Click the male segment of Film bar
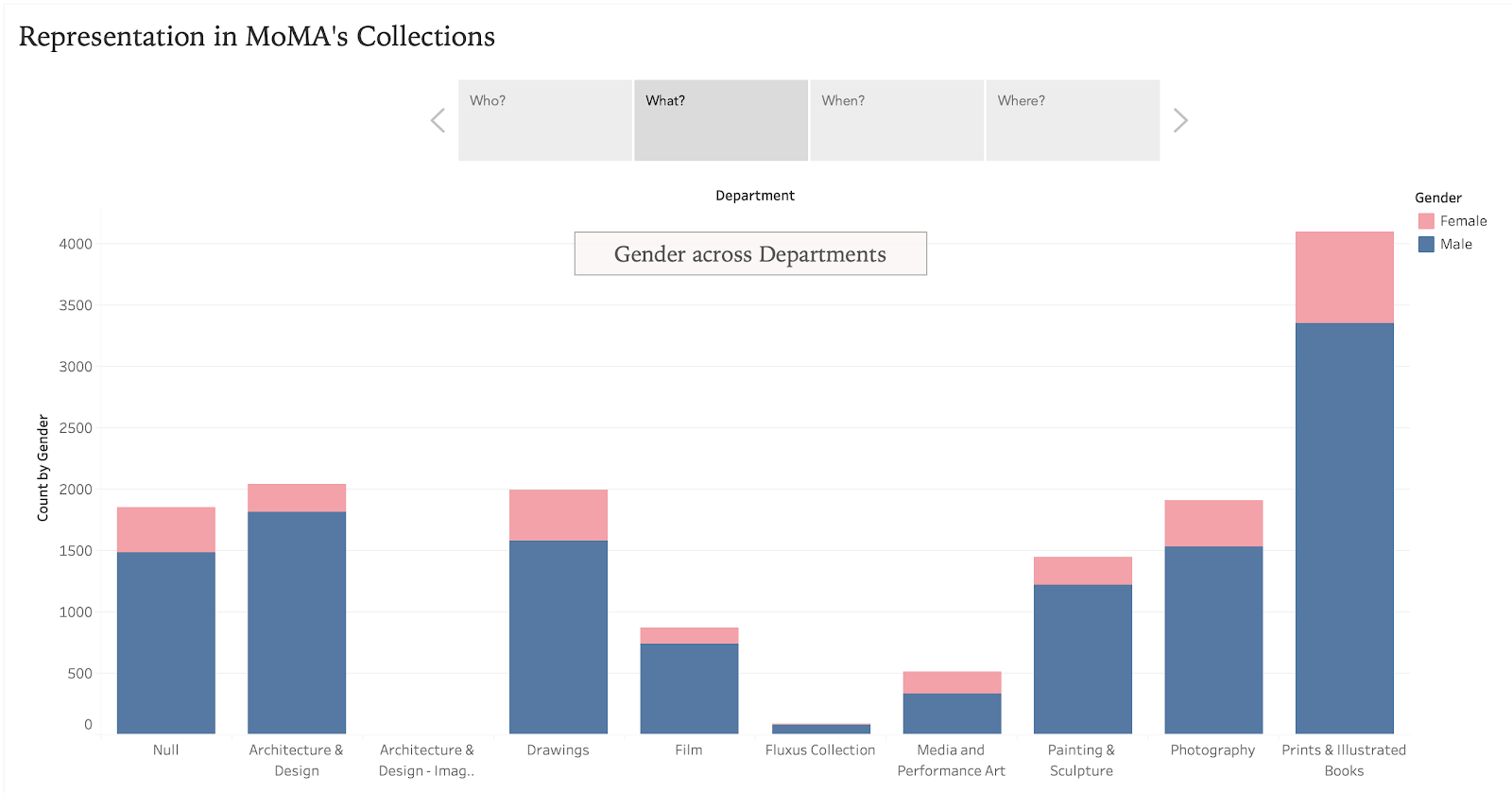 click(x=689, y=689)
